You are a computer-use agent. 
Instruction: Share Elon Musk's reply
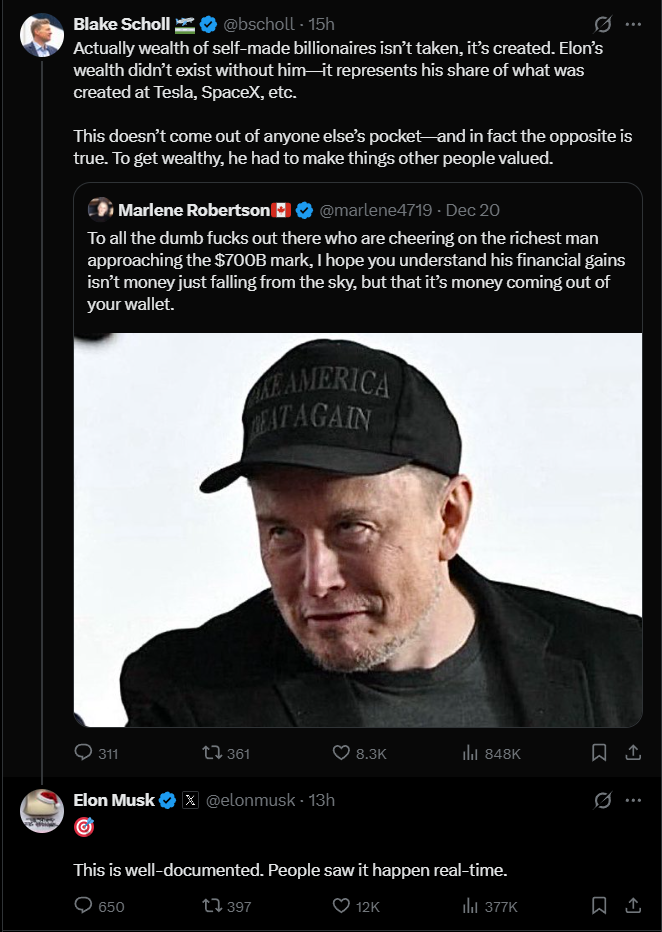pos(632,906)
